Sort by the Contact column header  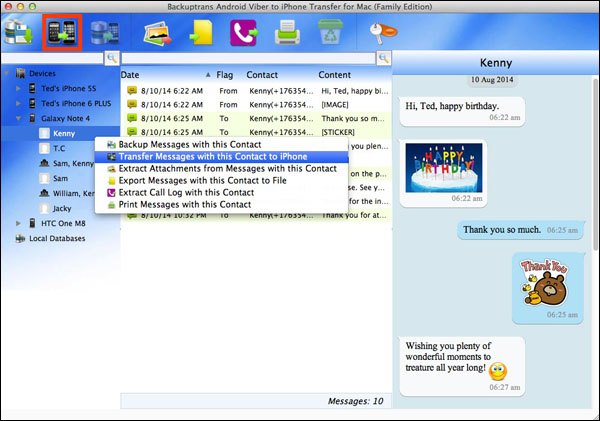[262, 75]
